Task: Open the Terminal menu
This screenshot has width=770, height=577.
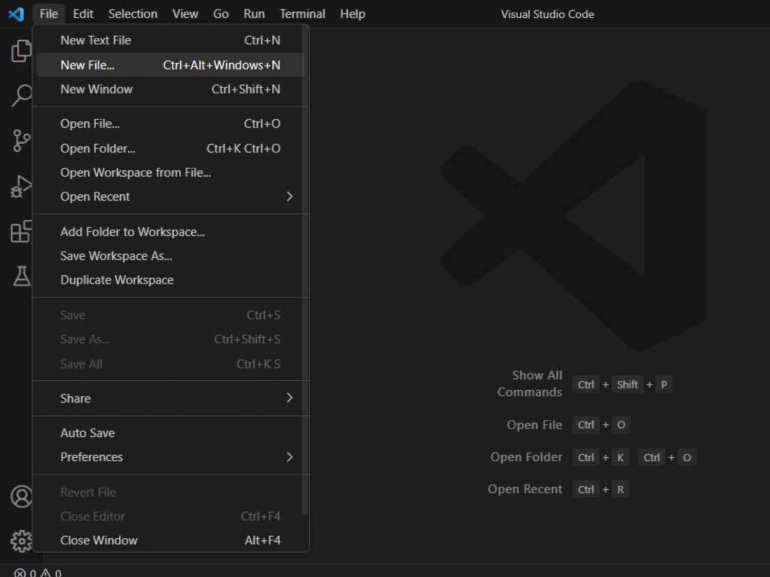Action: click(302, 14)
